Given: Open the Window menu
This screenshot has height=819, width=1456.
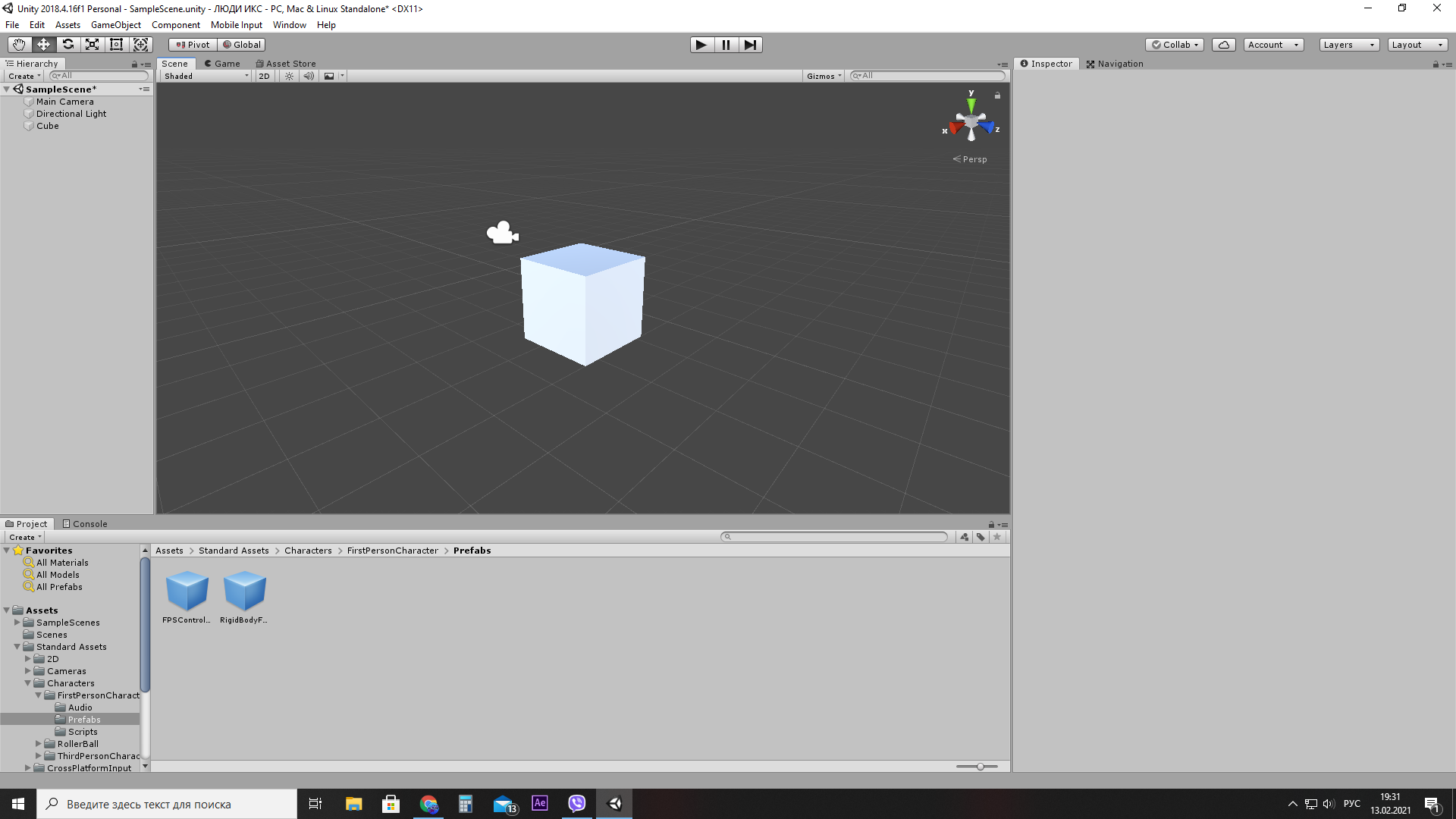Looking at the screenshot, I should click(289, 25).
